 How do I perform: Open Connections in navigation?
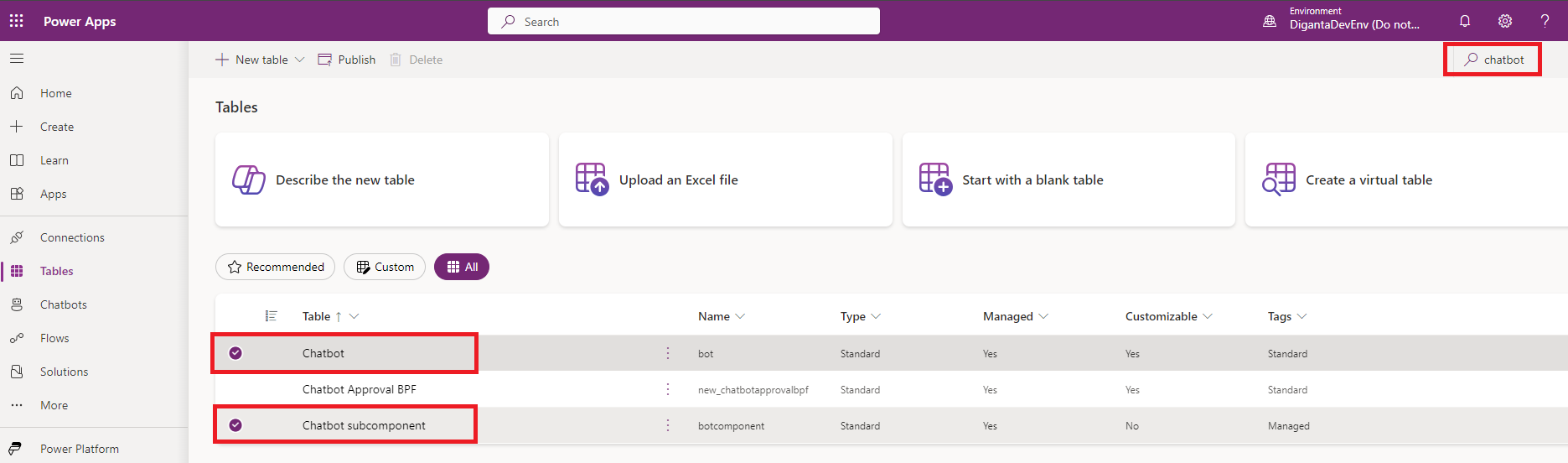click(x=72, y=237)
